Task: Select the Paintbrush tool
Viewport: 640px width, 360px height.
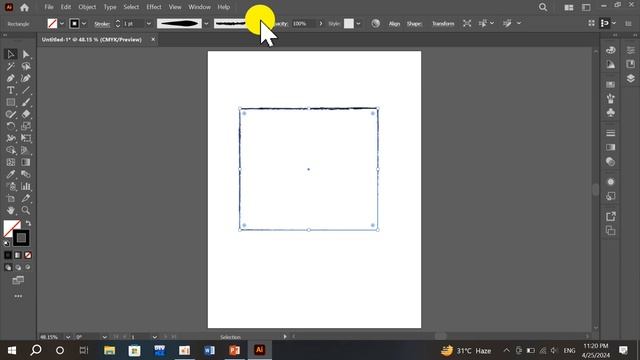Action: (26, 102)
